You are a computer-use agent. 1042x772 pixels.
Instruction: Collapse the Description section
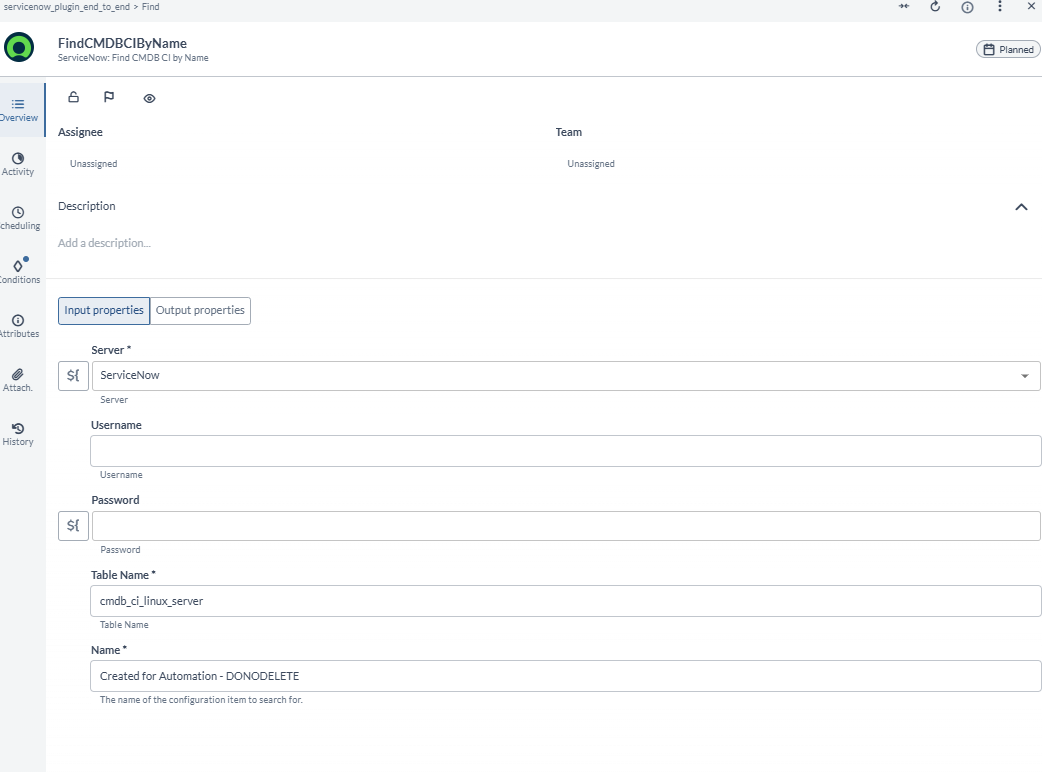pyautogui.click(x=1021, y=207)
